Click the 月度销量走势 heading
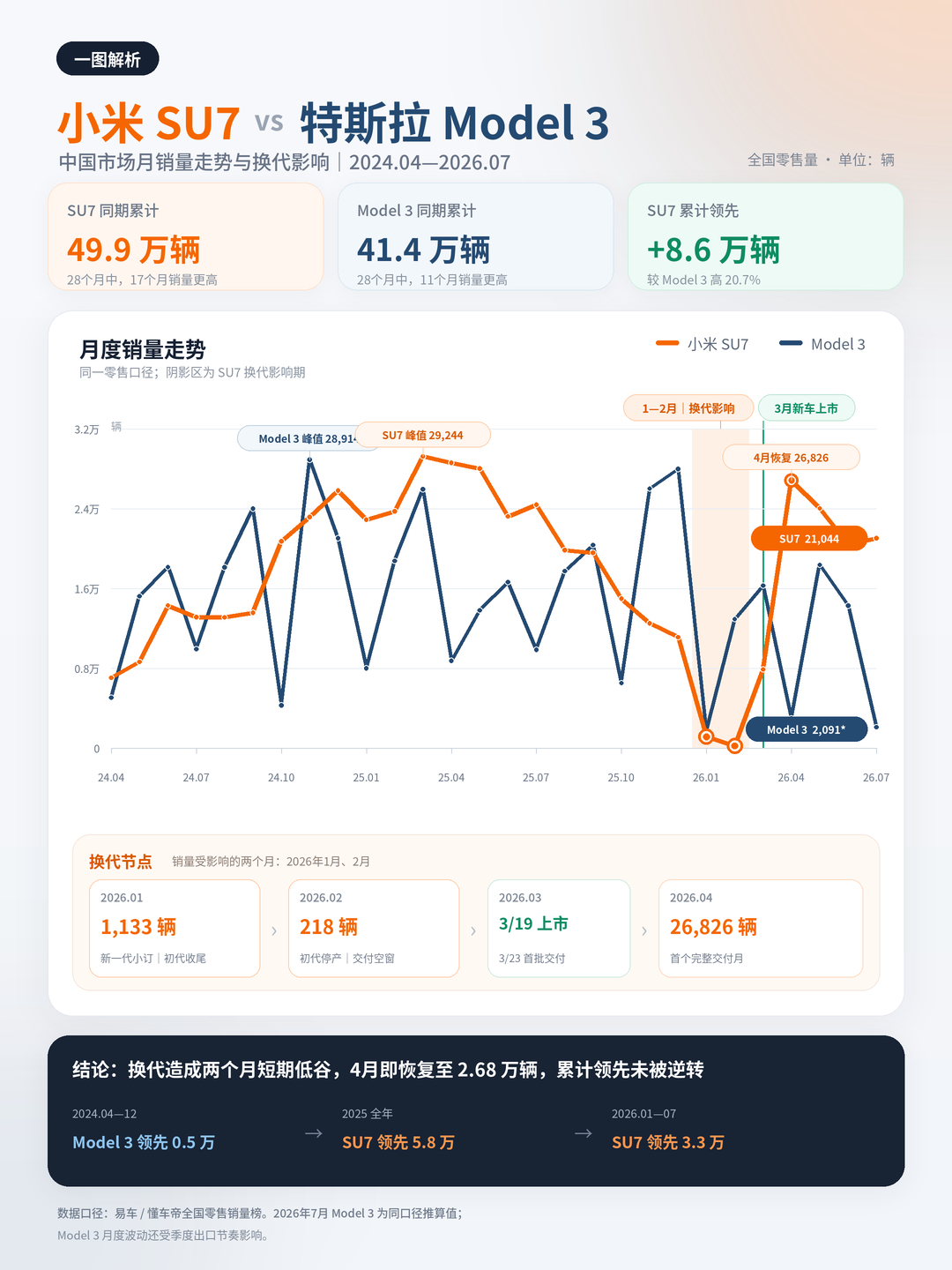 pyautogui.click(x=143, y=349)
